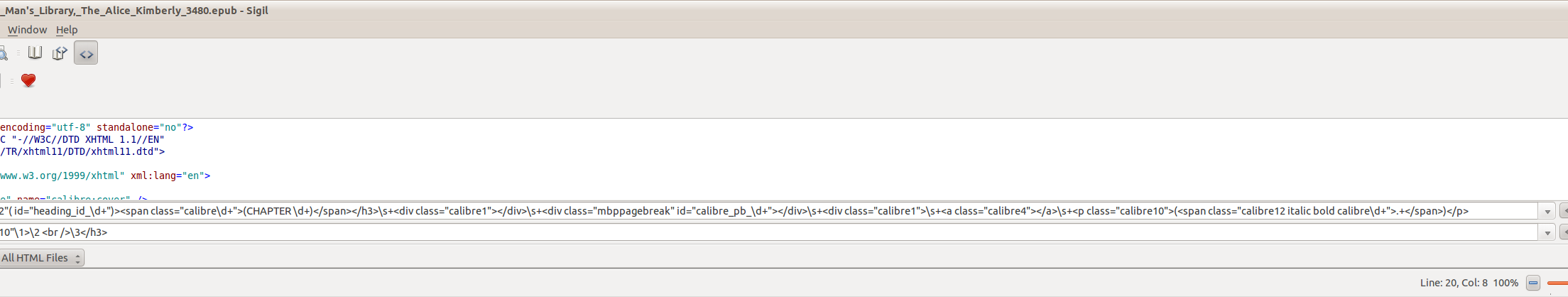This screenshot has height=297, width=1568.
Task: Open the All HTML Files scope dropdown
Action: pos(41,258)
